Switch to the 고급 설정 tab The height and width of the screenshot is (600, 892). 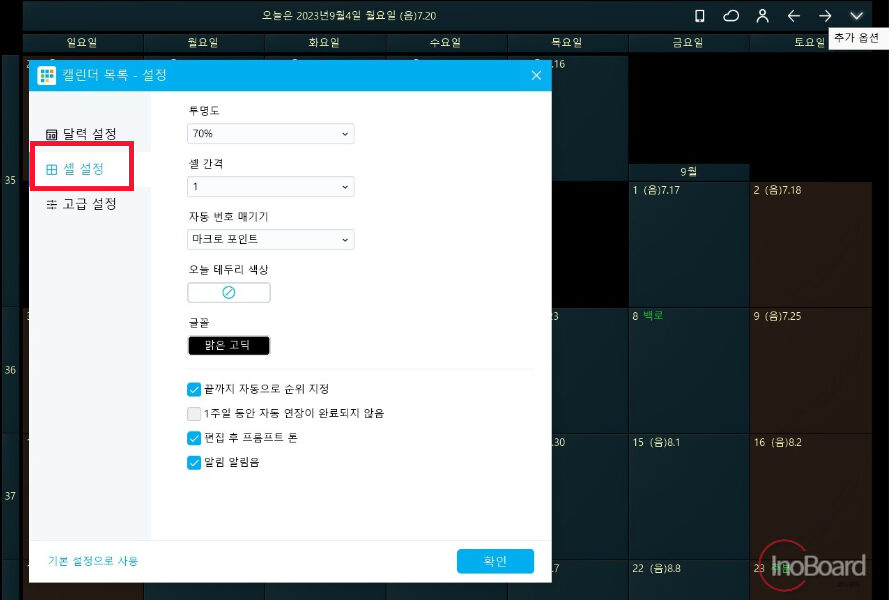(x=81, y=204)
